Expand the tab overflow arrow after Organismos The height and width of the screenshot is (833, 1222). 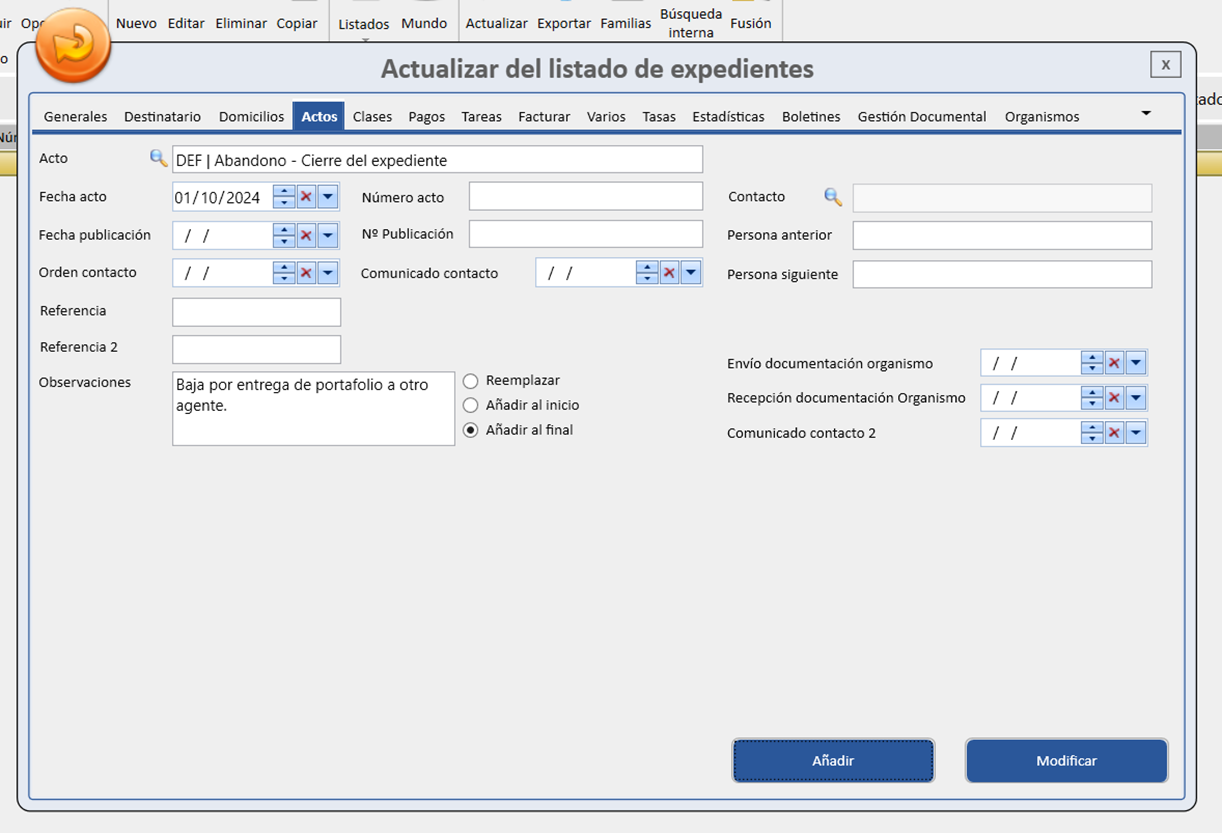(x=1146, y=114)
